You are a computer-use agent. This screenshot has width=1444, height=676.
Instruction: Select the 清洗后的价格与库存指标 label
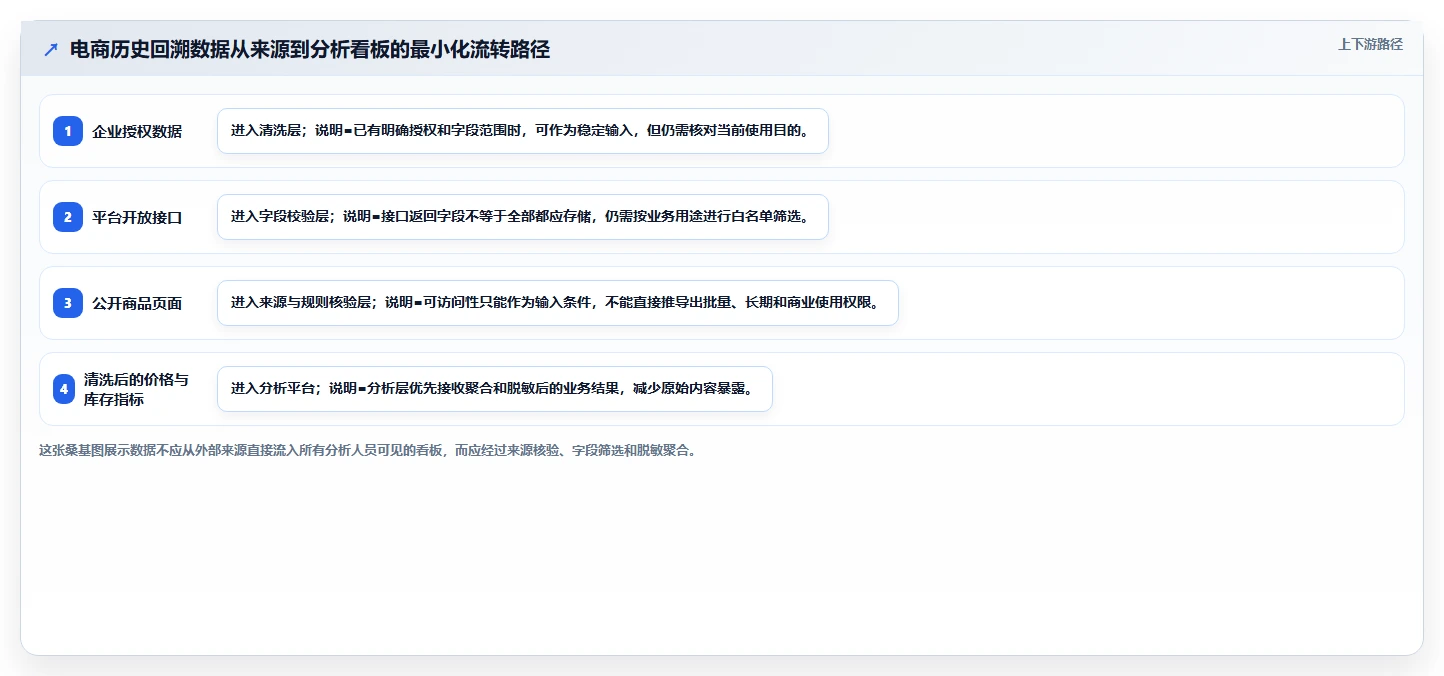(136, 389)
